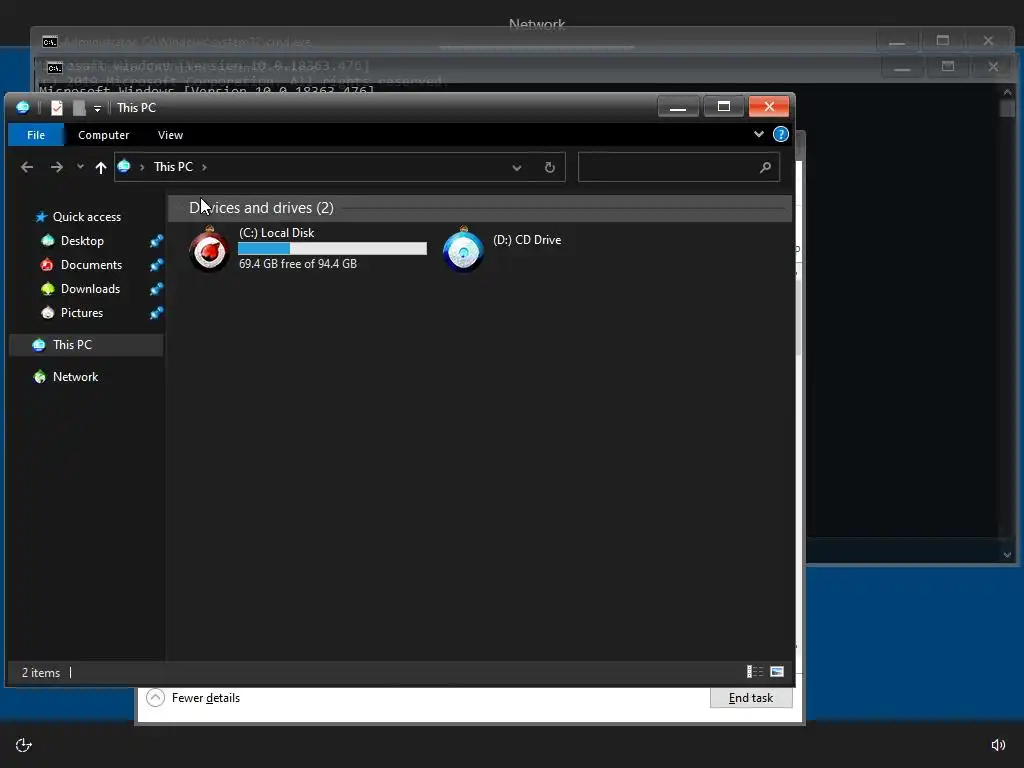Open Documents in Quick access
This screenshot has height=768, width=1024.
click(91, 265)
